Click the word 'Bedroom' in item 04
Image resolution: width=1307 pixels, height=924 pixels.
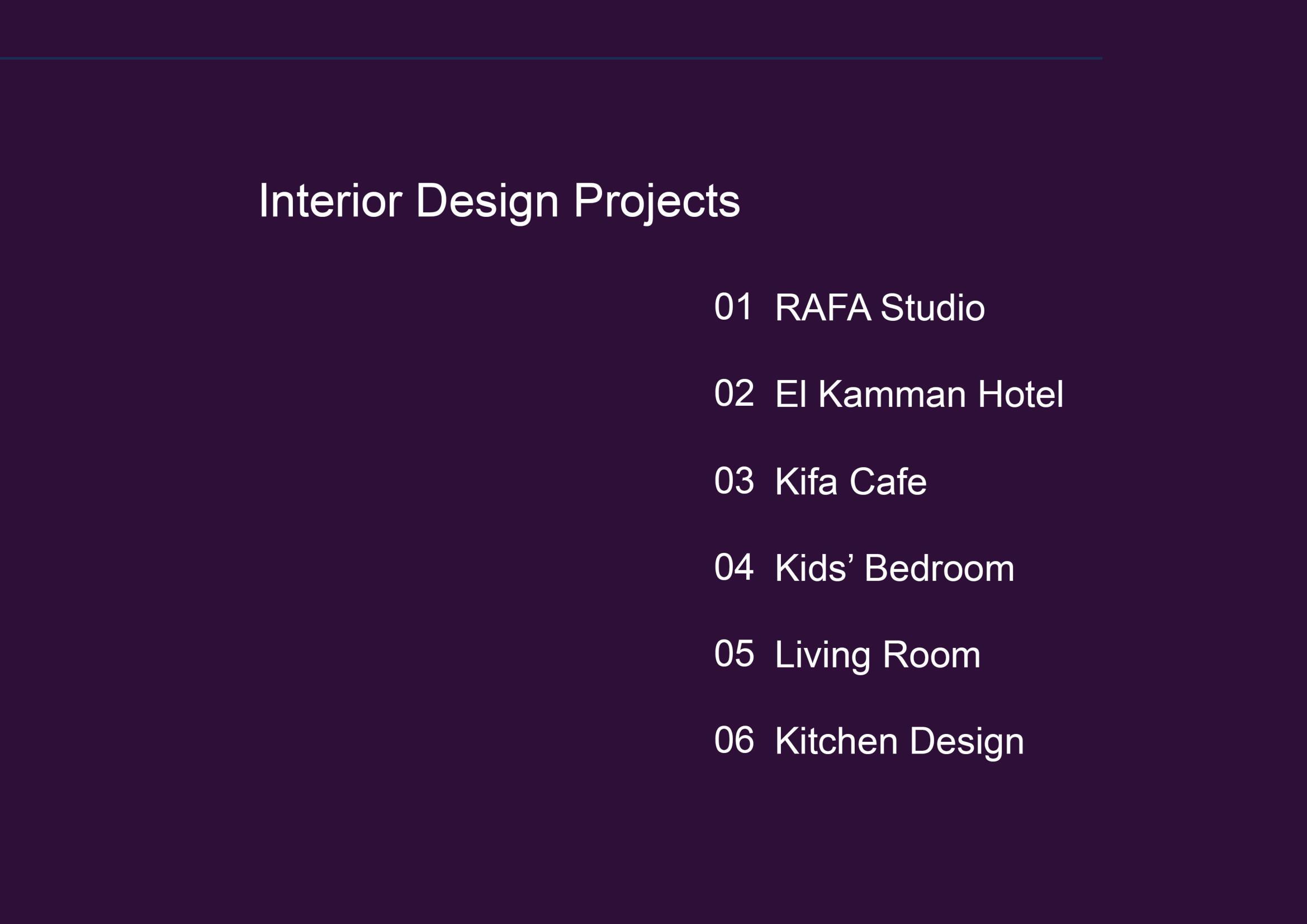(x=939, y=568)
